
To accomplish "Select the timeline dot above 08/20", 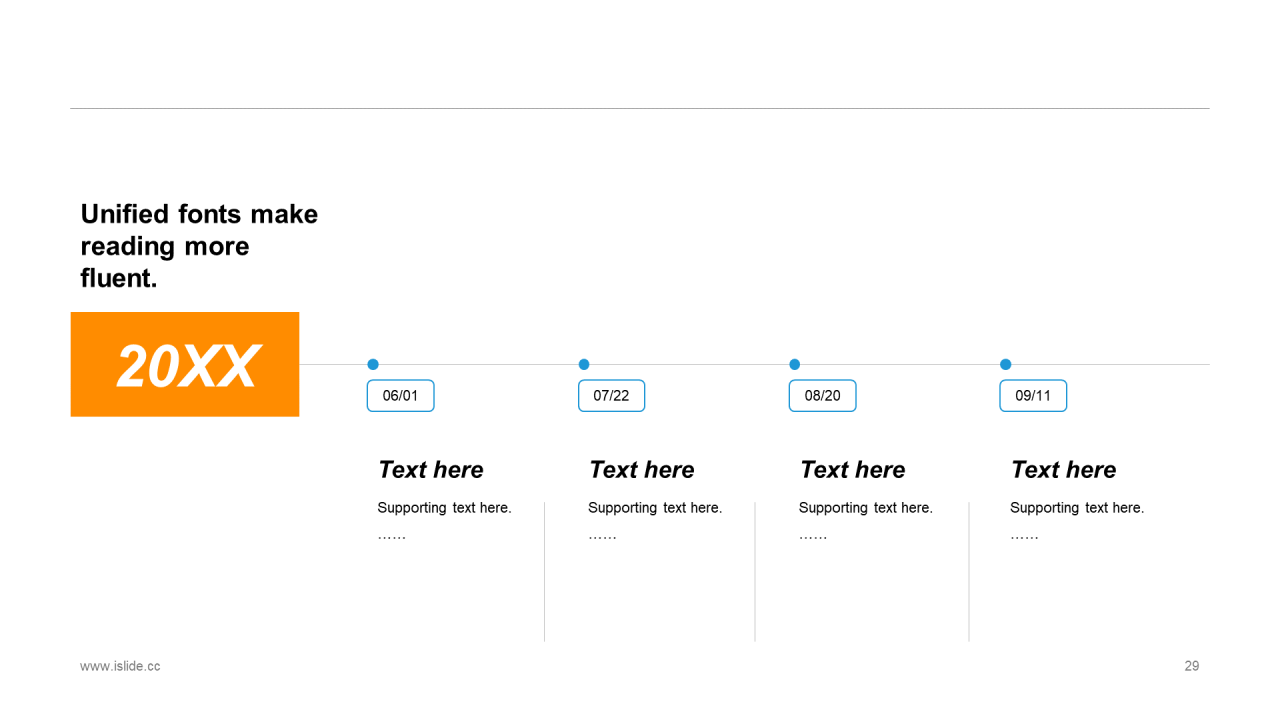I will (795, 364).
